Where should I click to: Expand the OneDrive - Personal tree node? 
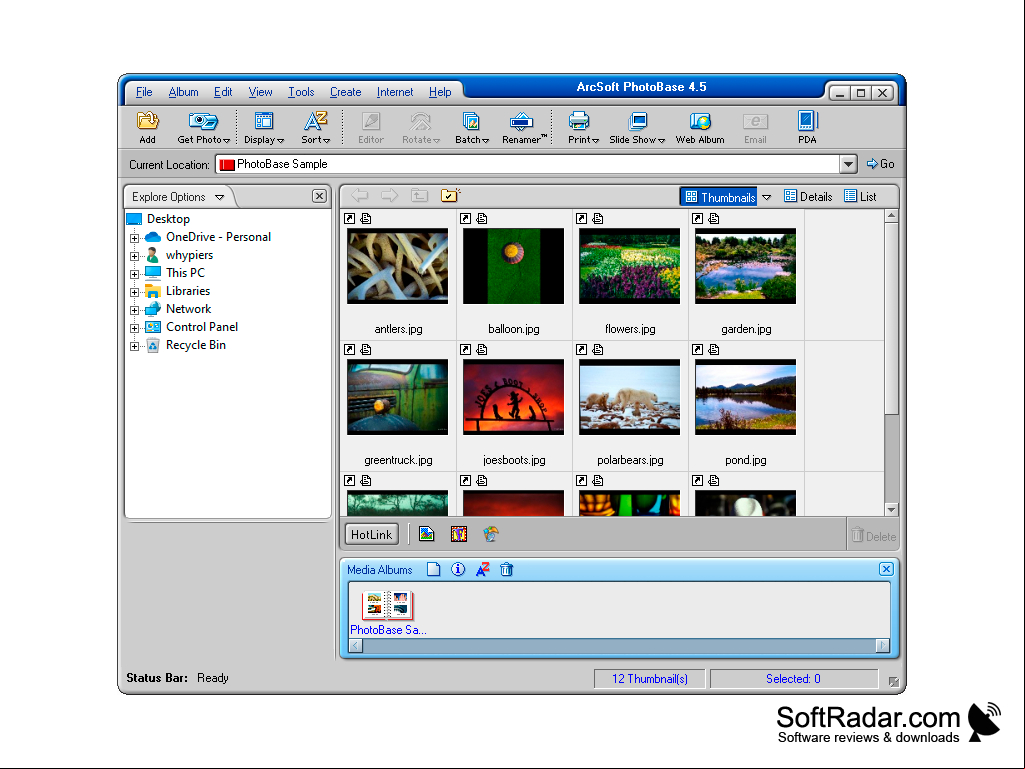point(134,238)
